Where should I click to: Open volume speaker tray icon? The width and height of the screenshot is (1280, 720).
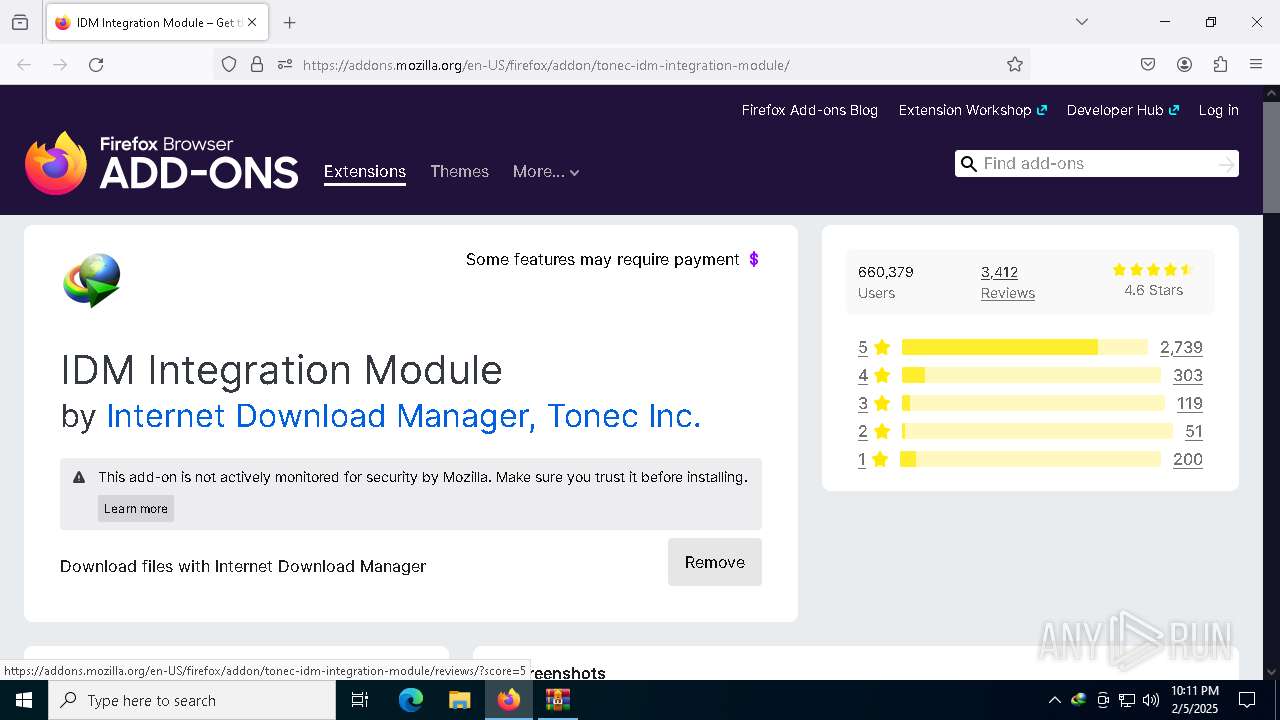pyautogui.click(x=1151, y=700)
